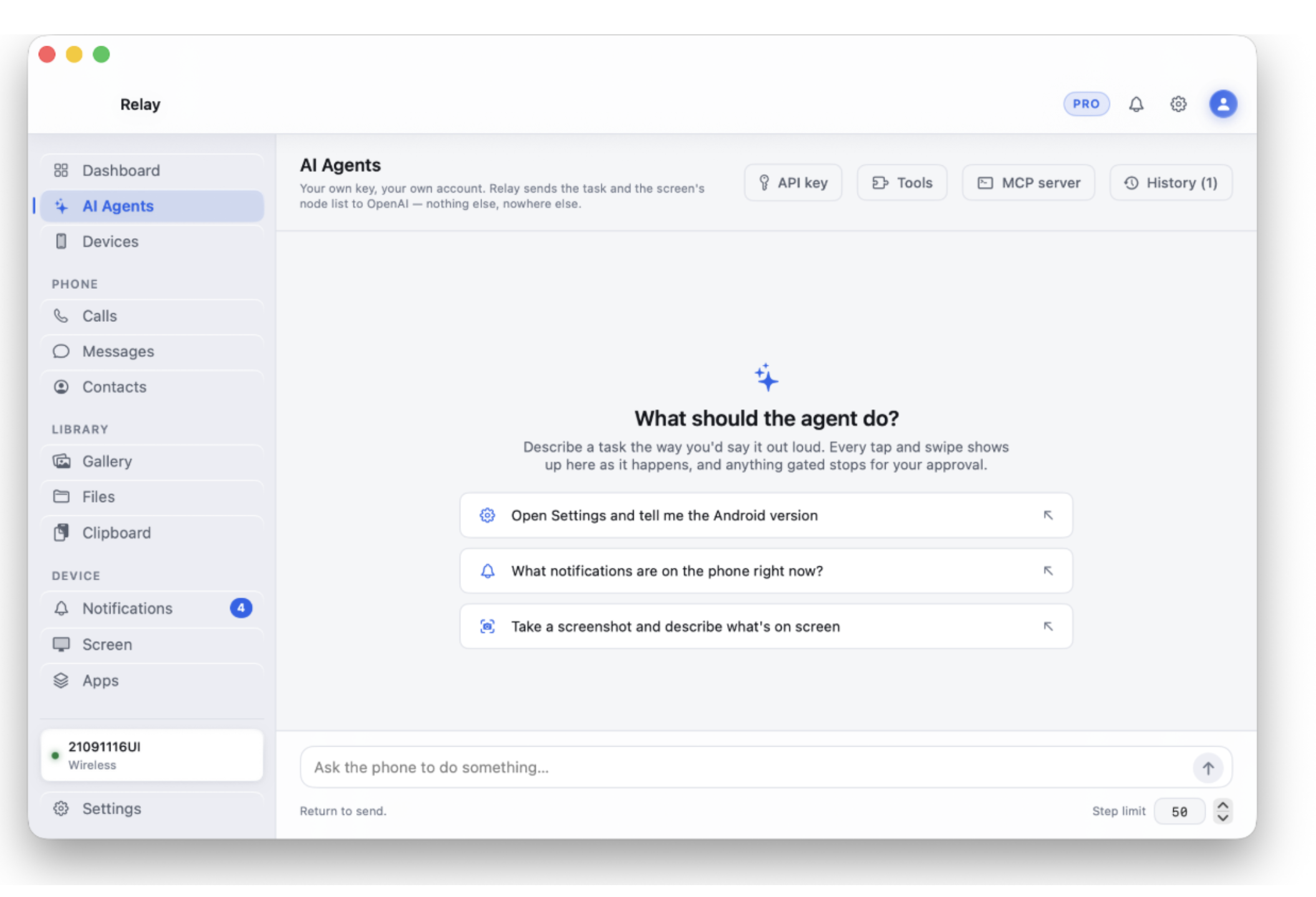The height and width of the screenshot is (897, 1316).
Task: Open the device Notifications page
Action: [152, 608]
